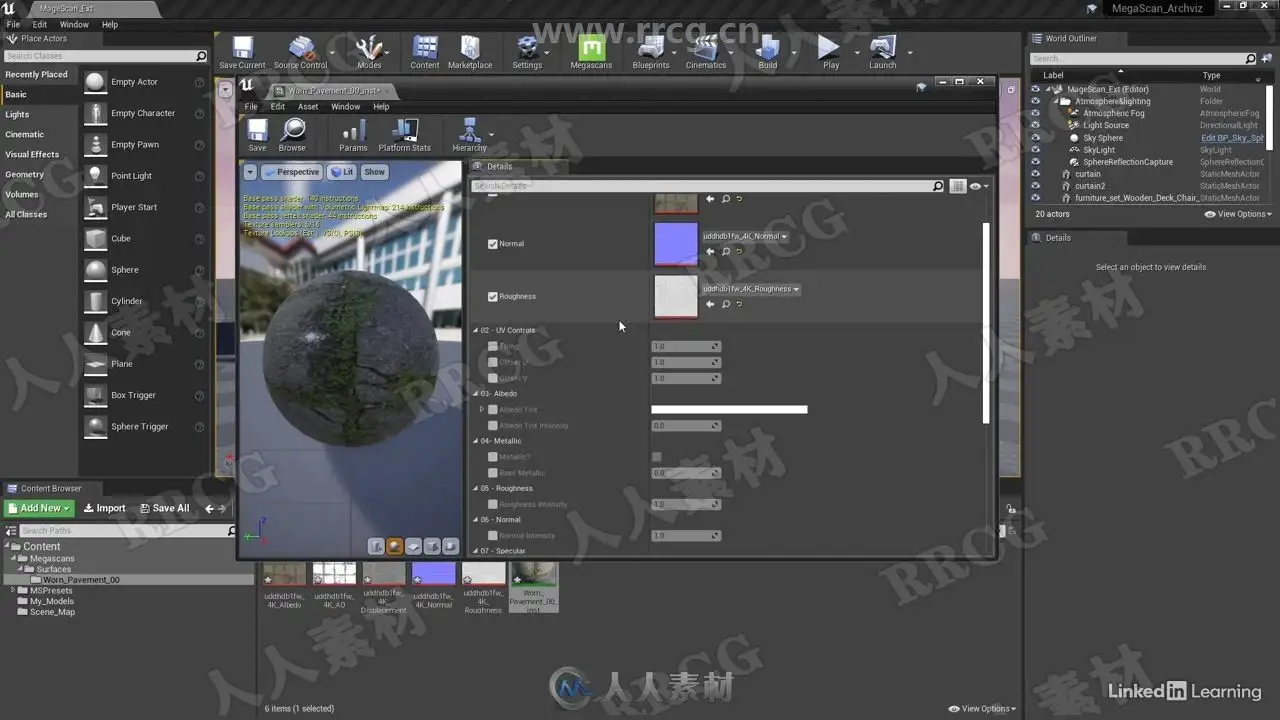Open Add New dropdown in Content Browser
Viewport: 1280px width, 720px height.
click(39, 508)
